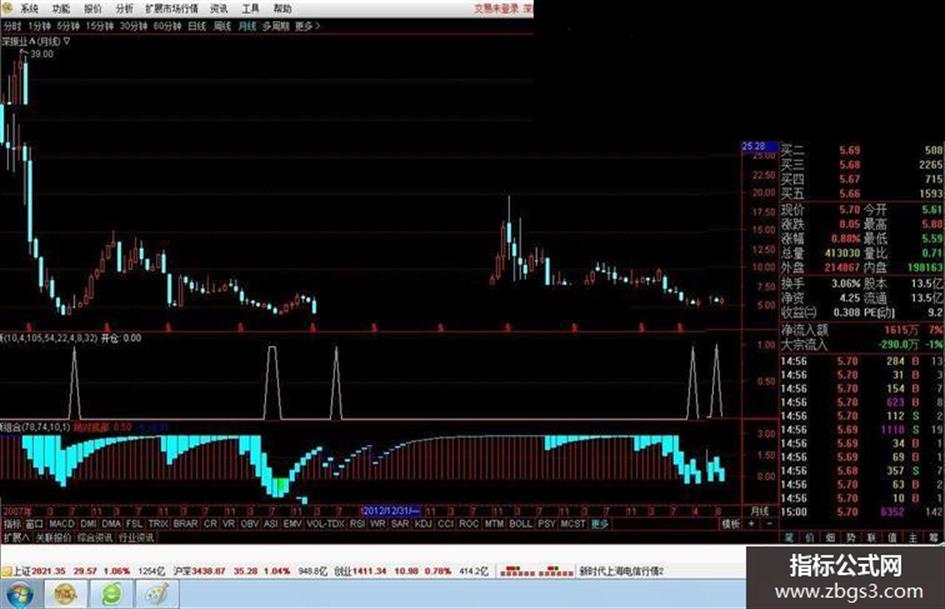Select the SAR indicator

400,524
